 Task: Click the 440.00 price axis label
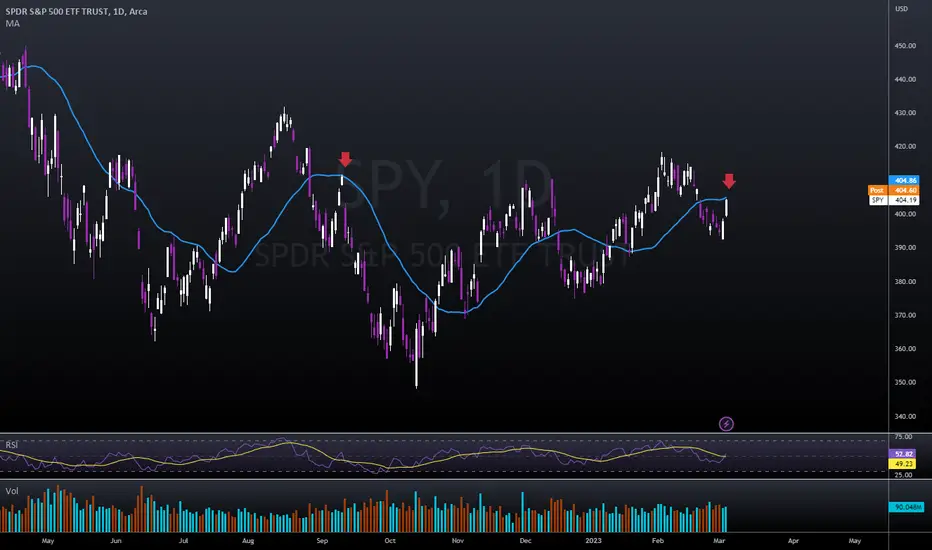(905, 79)
